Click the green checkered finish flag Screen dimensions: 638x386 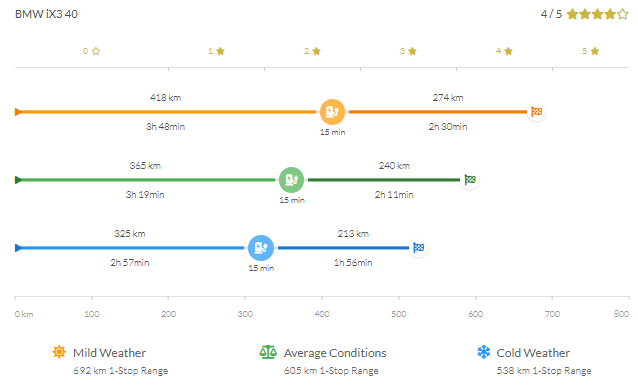click(x=470, y=179)
